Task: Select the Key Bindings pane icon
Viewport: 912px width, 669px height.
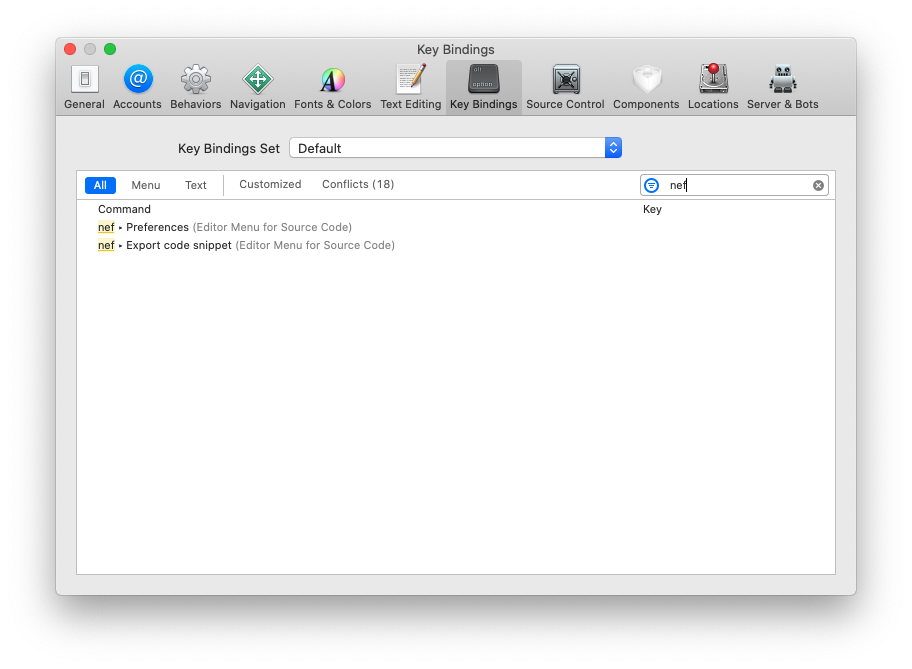Action: [x=483, y=87]
